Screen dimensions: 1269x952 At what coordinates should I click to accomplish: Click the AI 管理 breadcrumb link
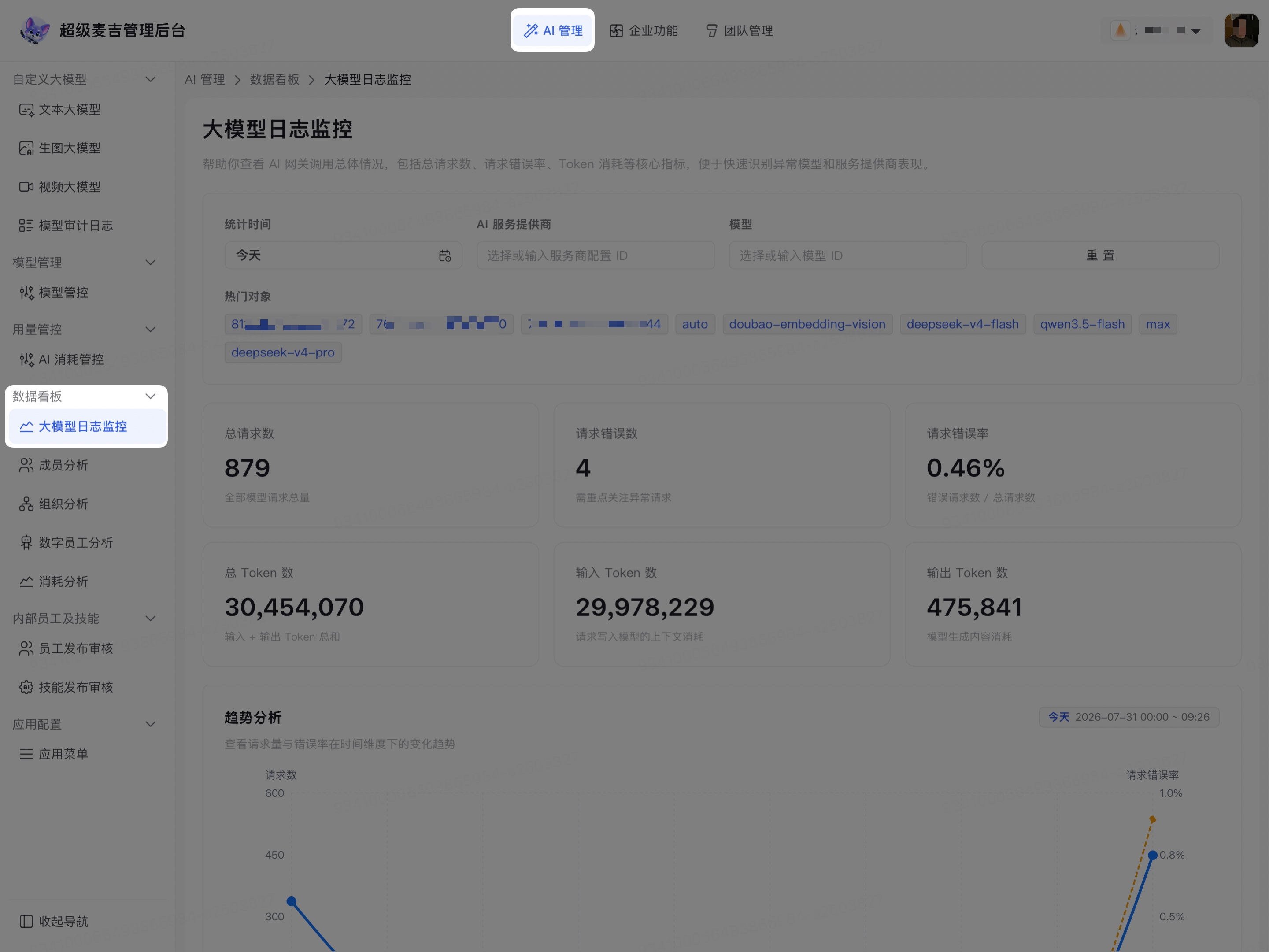(x=205, y=80)
